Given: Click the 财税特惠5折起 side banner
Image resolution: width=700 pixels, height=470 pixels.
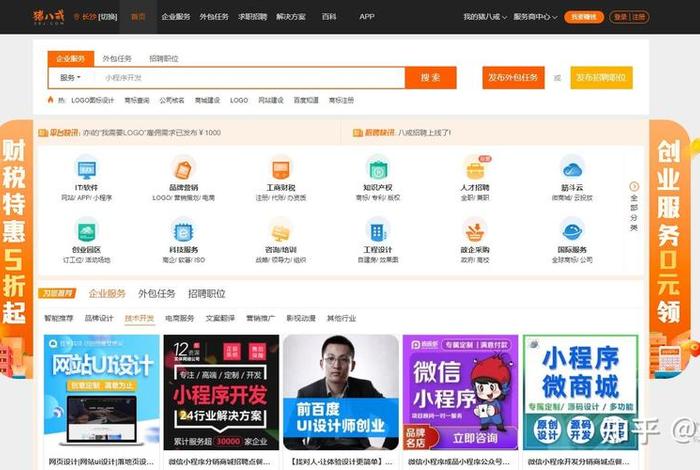Looking at the screenshot, I should (x=16, y=249).
